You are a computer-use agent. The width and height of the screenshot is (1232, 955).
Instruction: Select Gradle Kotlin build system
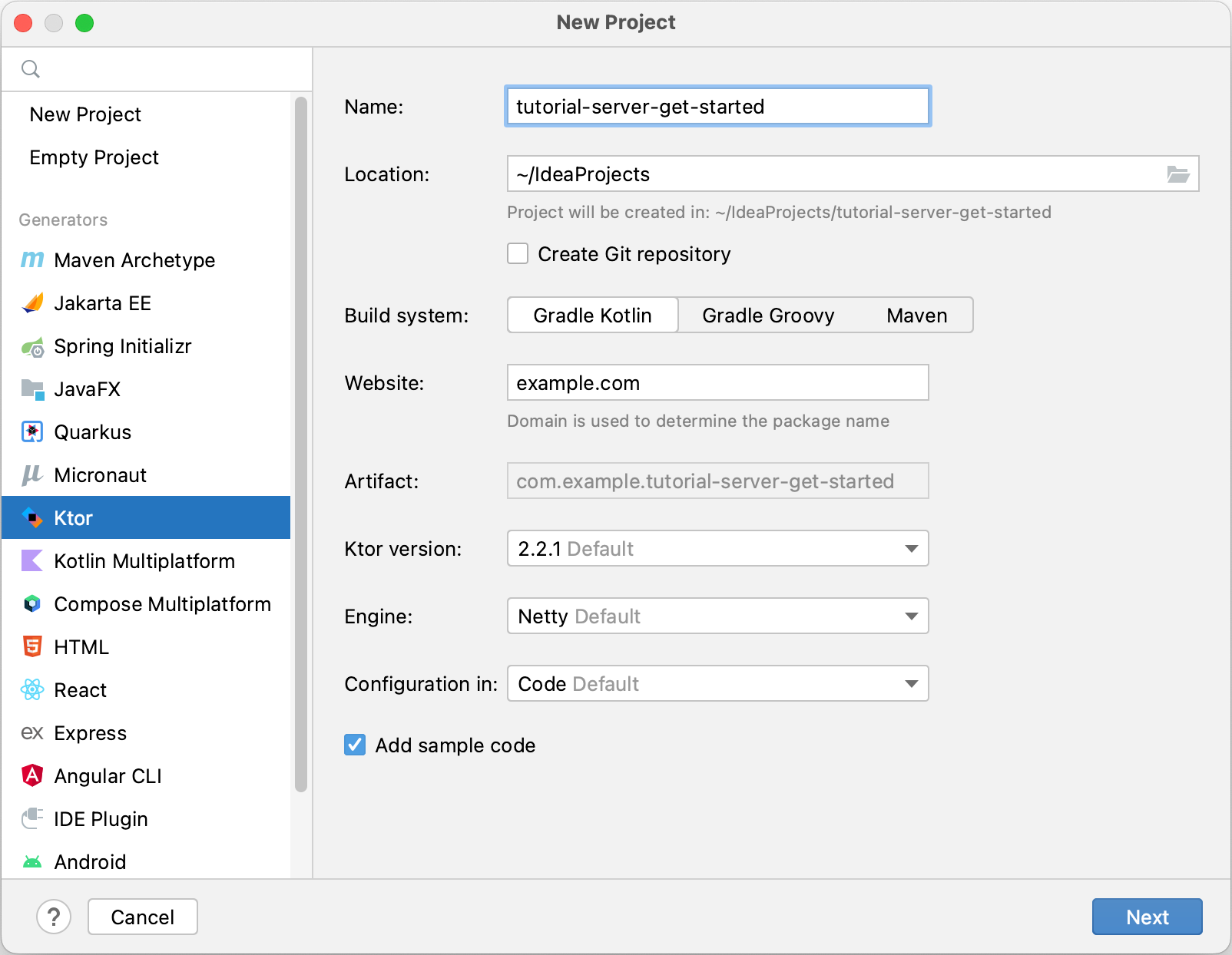(593, 316)
